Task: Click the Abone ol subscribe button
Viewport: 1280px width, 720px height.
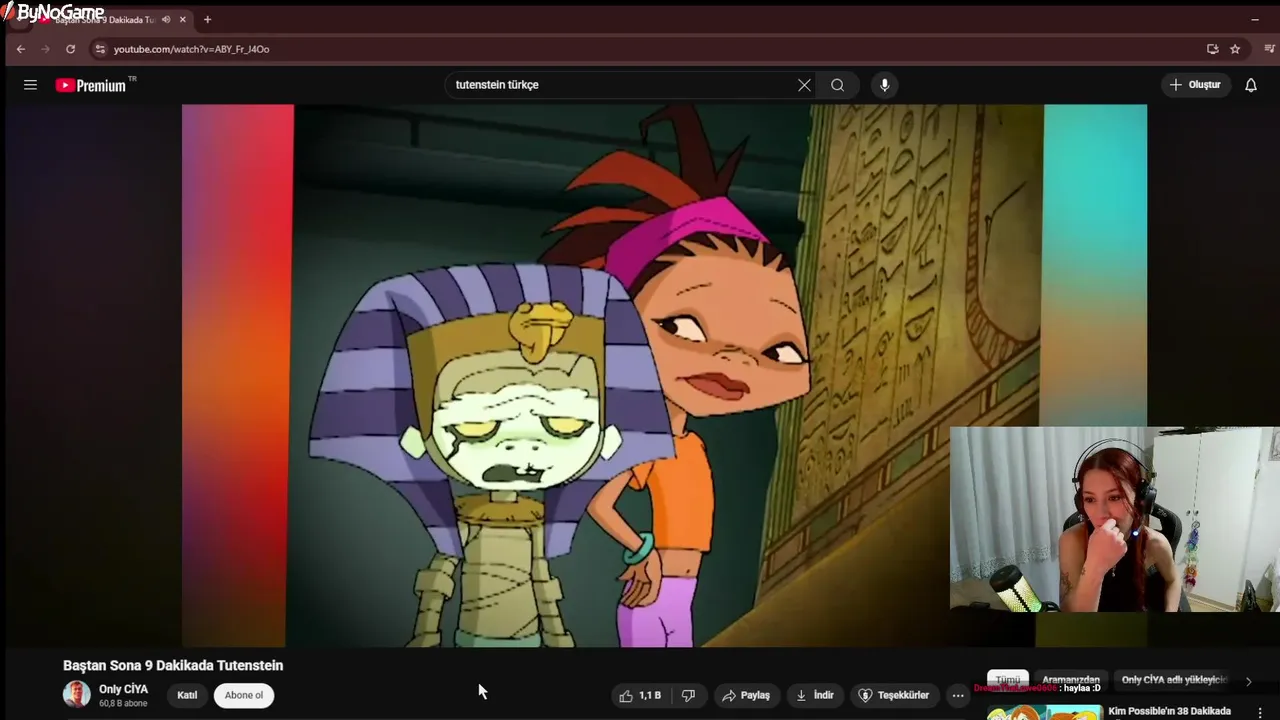Action: (x=244, y=695)
